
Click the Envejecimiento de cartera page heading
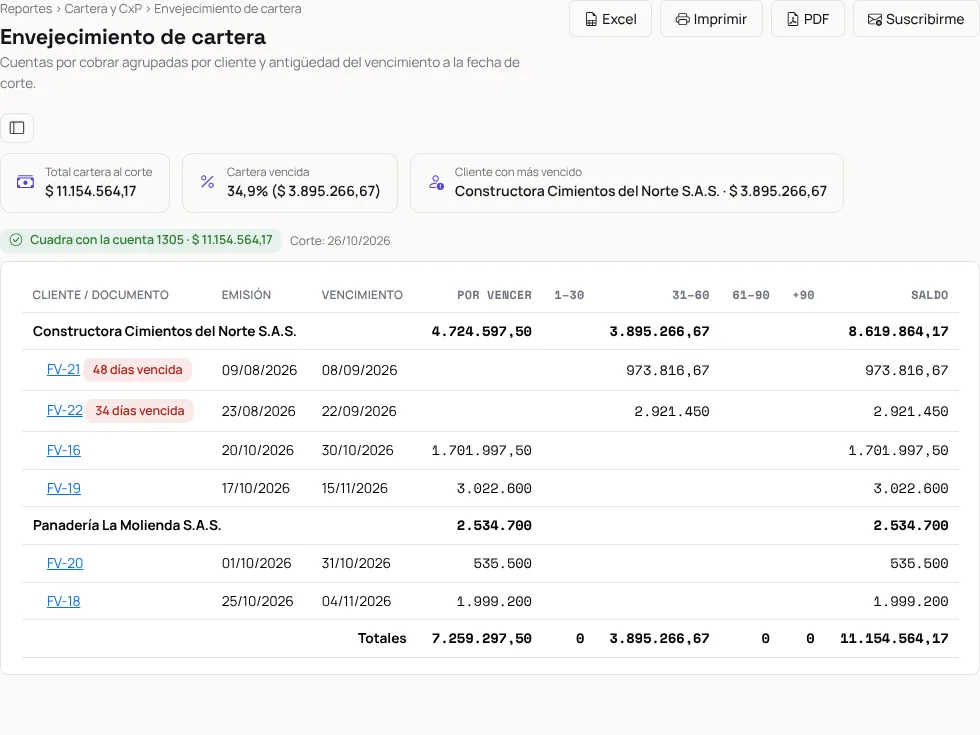(133, 37)
